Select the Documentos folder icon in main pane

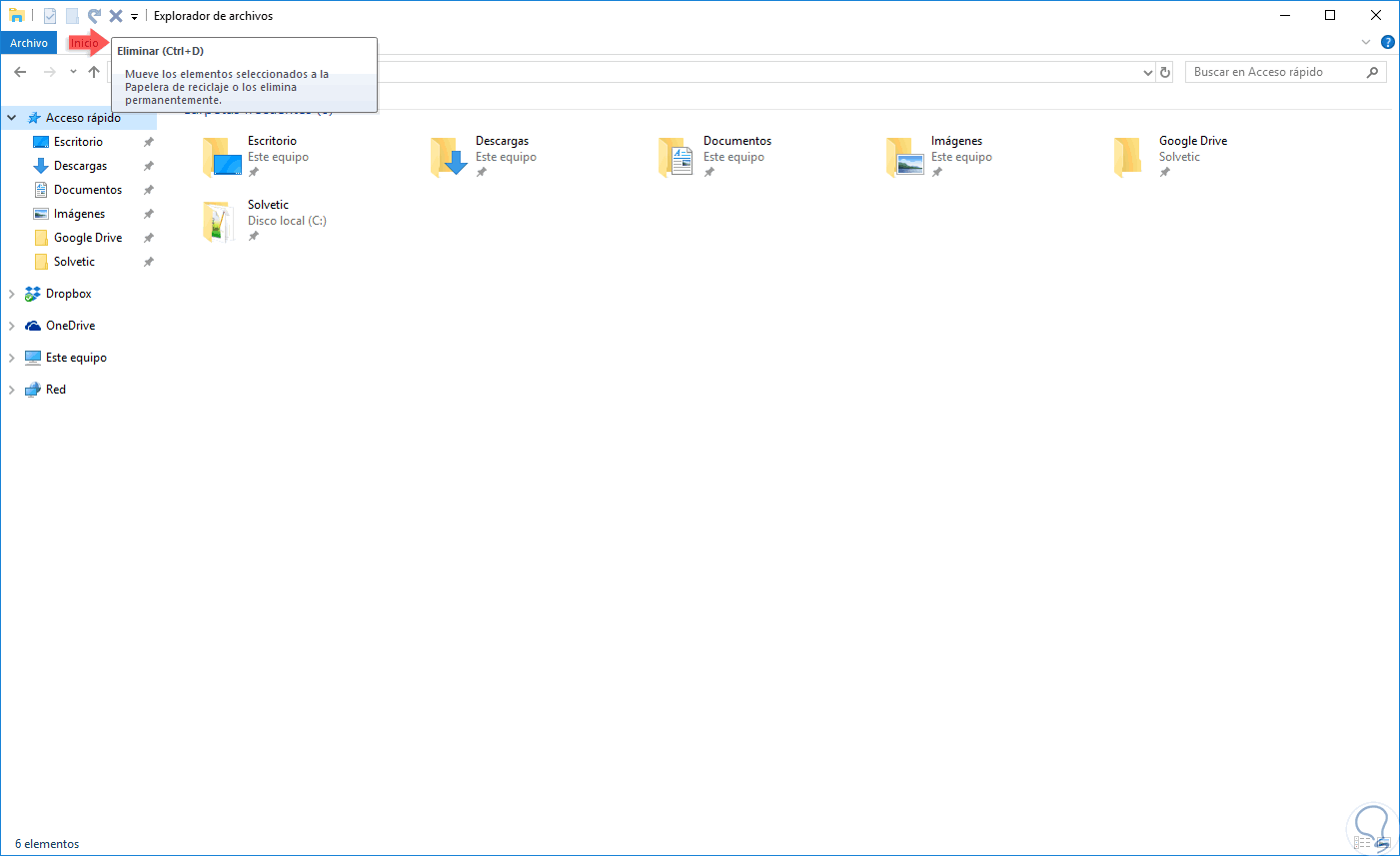point(678,157)
